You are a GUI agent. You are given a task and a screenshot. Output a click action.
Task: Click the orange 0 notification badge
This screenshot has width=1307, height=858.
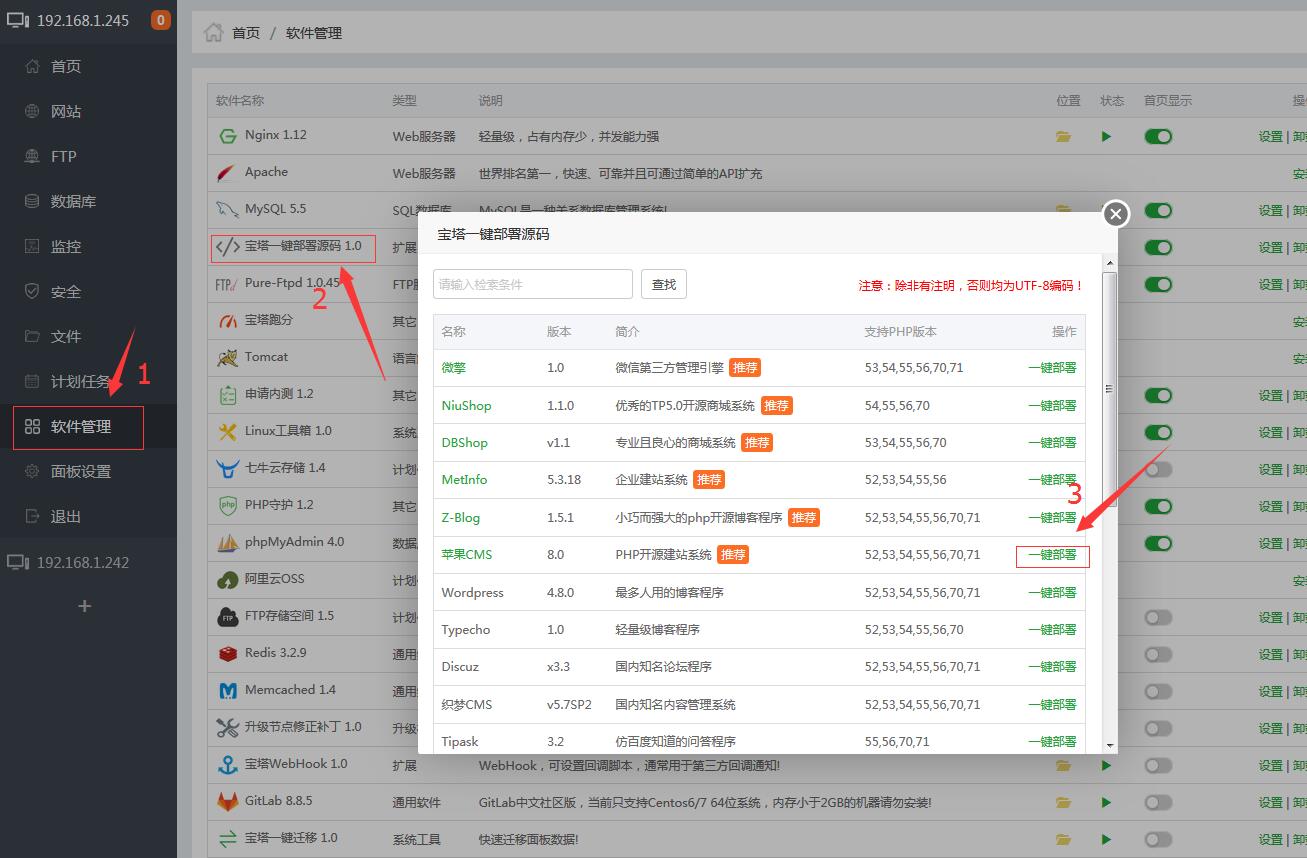(x=160, y=20)
